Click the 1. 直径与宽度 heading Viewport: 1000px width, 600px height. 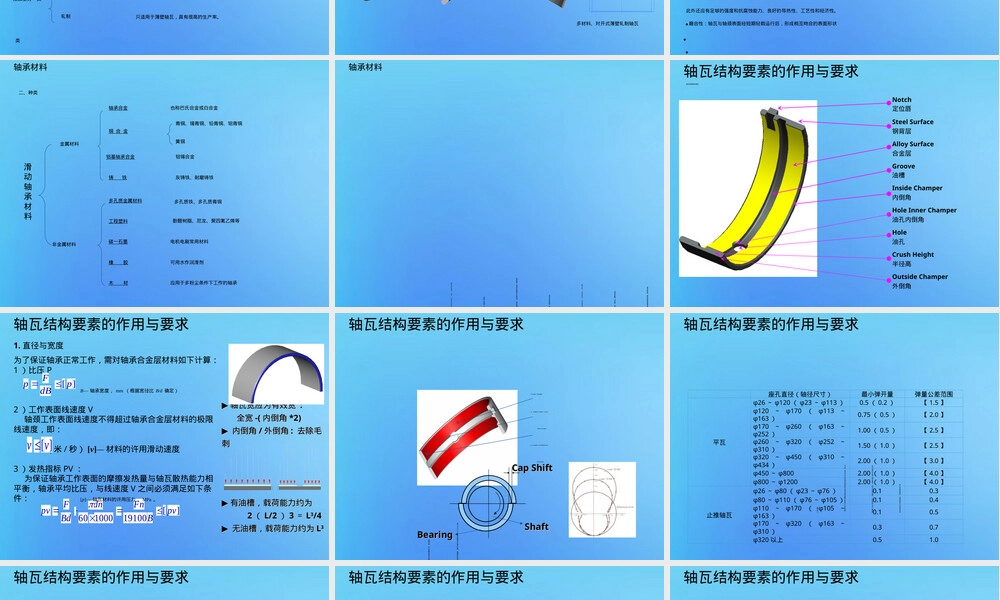coord(38,346)
